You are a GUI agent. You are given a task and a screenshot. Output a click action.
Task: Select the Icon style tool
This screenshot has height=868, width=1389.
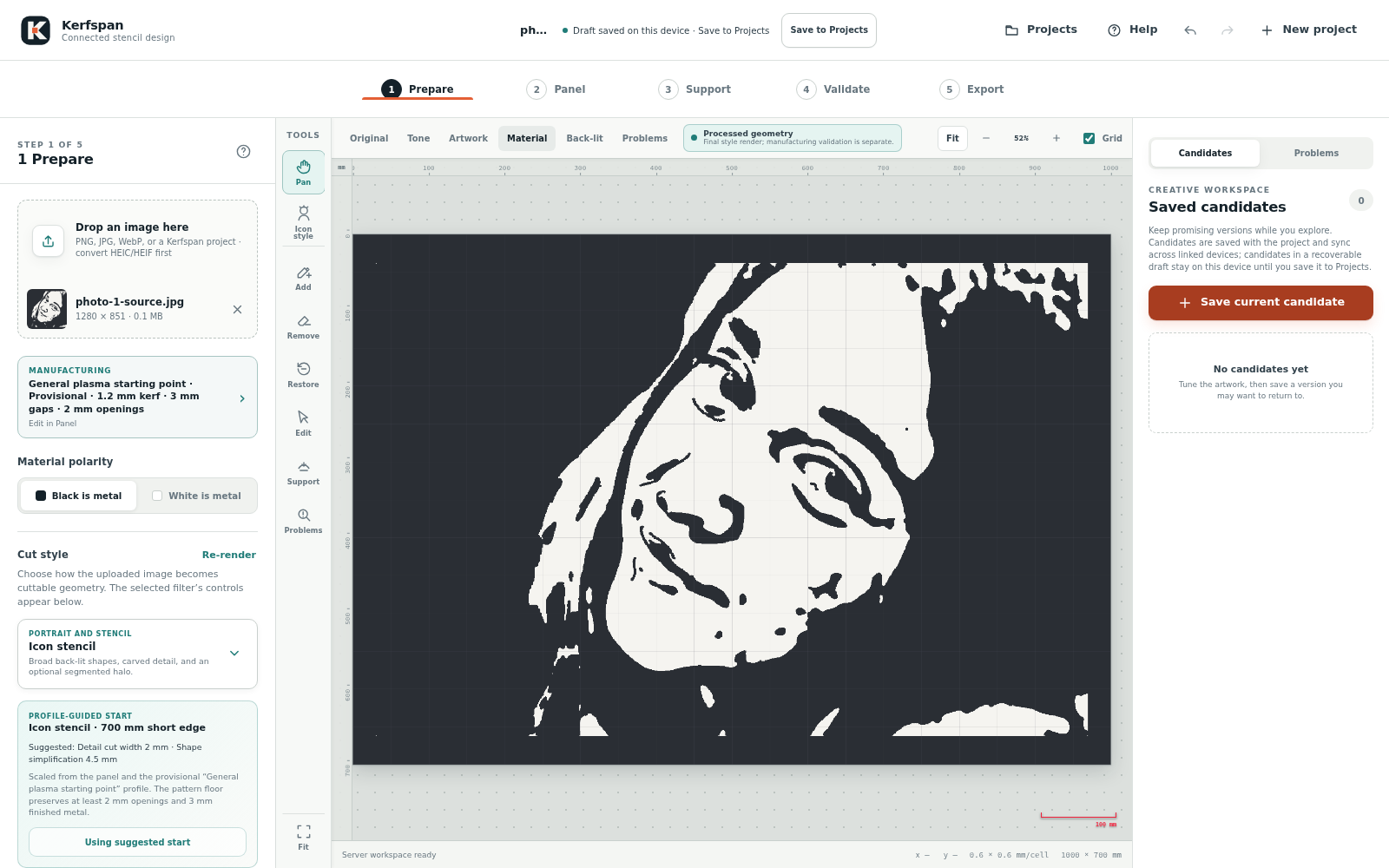303,222
